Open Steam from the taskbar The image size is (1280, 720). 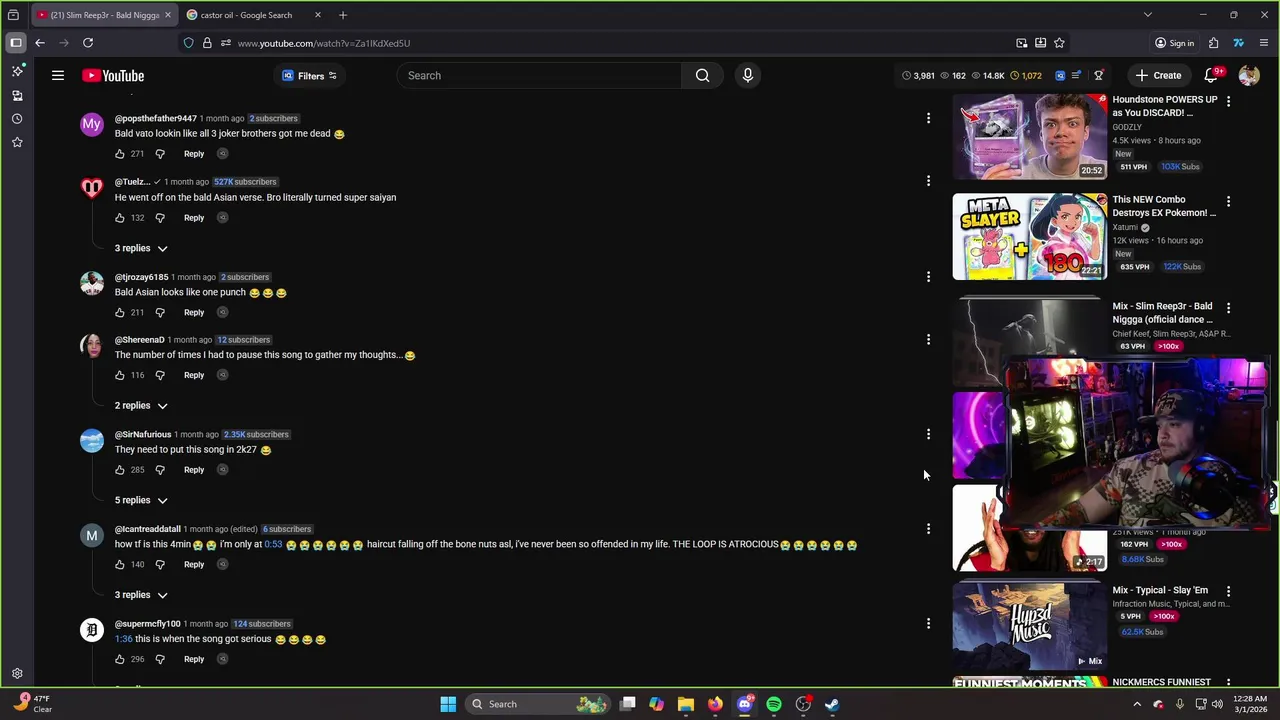coord(832,704)
